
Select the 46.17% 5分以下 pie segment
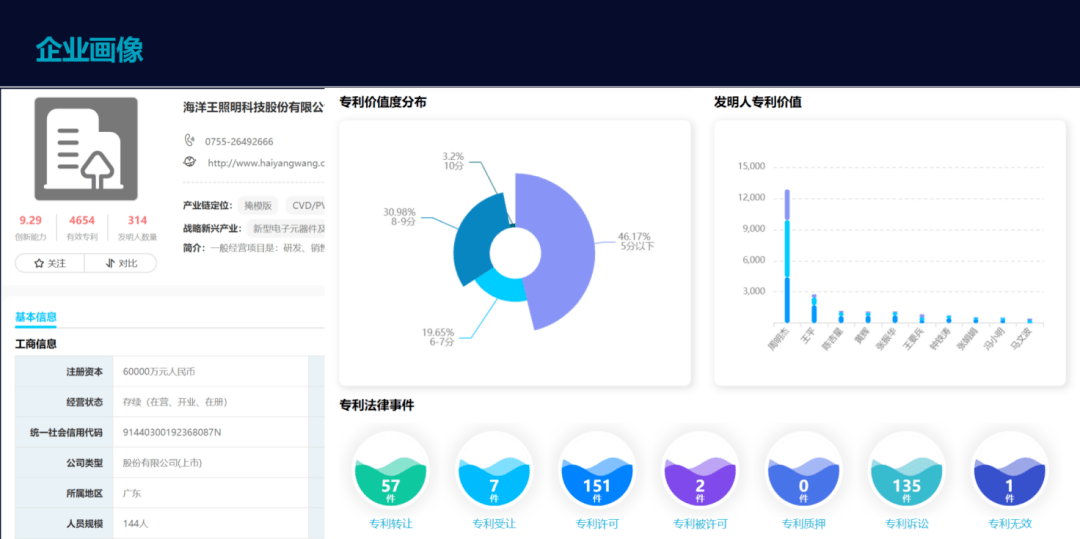pos(561,251)
